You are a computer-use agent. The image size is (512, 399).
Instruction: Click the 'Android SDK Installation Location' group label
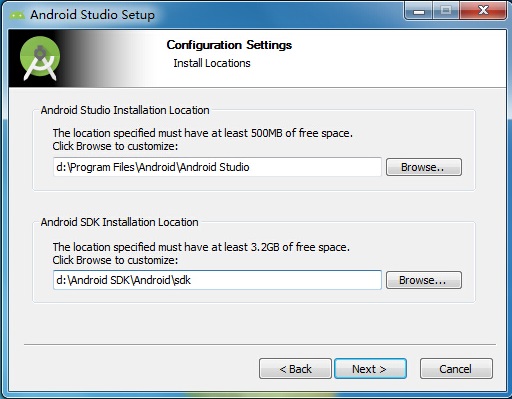[x=119, y=222]
